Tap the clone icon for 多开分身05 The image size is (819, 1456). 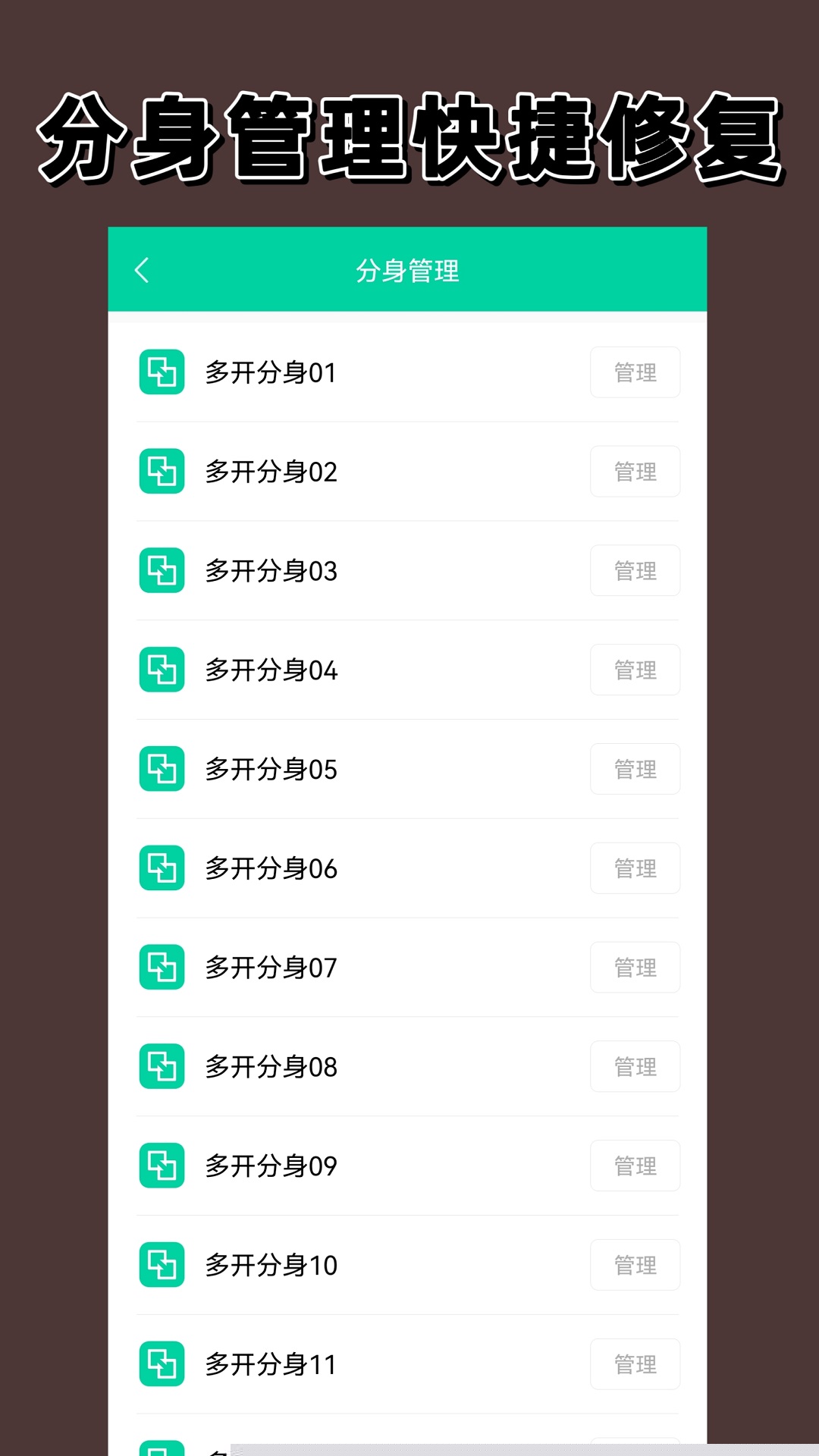click(162, 769)
